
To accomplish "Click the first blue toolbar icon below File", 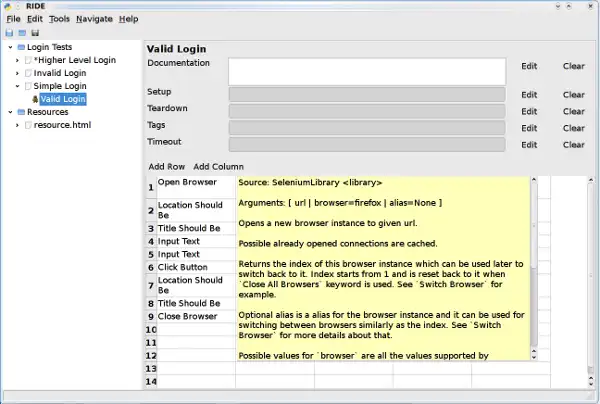I will point(9,33).
